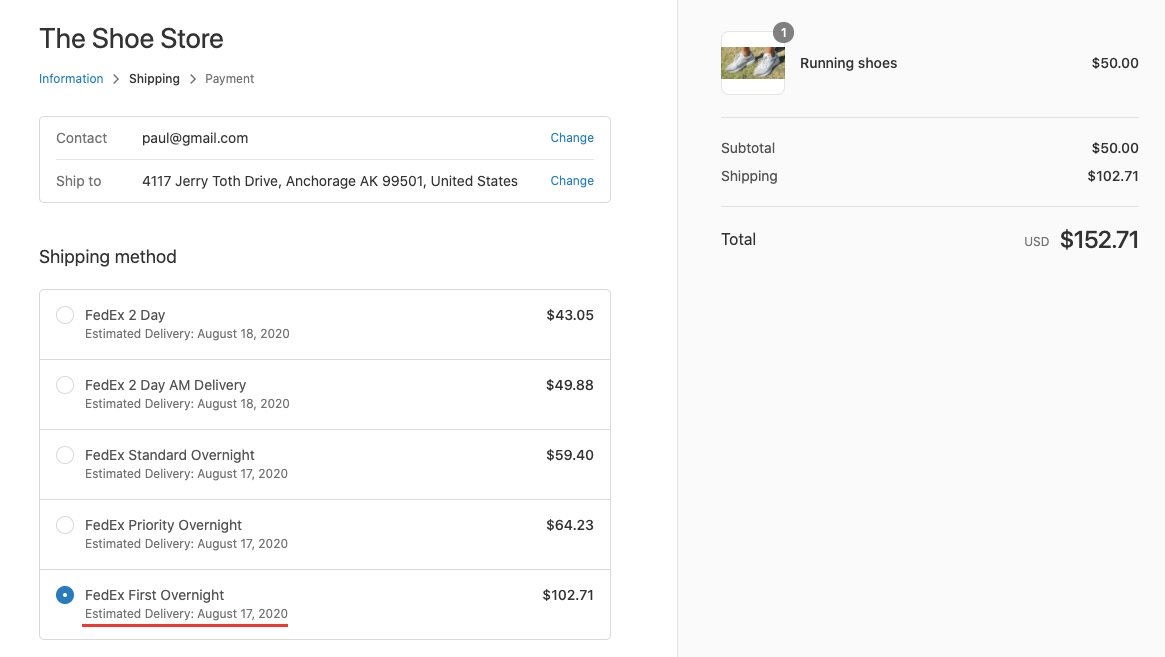Click the Running shoes product thumbnail
Screen dimensions: 1165x657
[x=753, y=63]
